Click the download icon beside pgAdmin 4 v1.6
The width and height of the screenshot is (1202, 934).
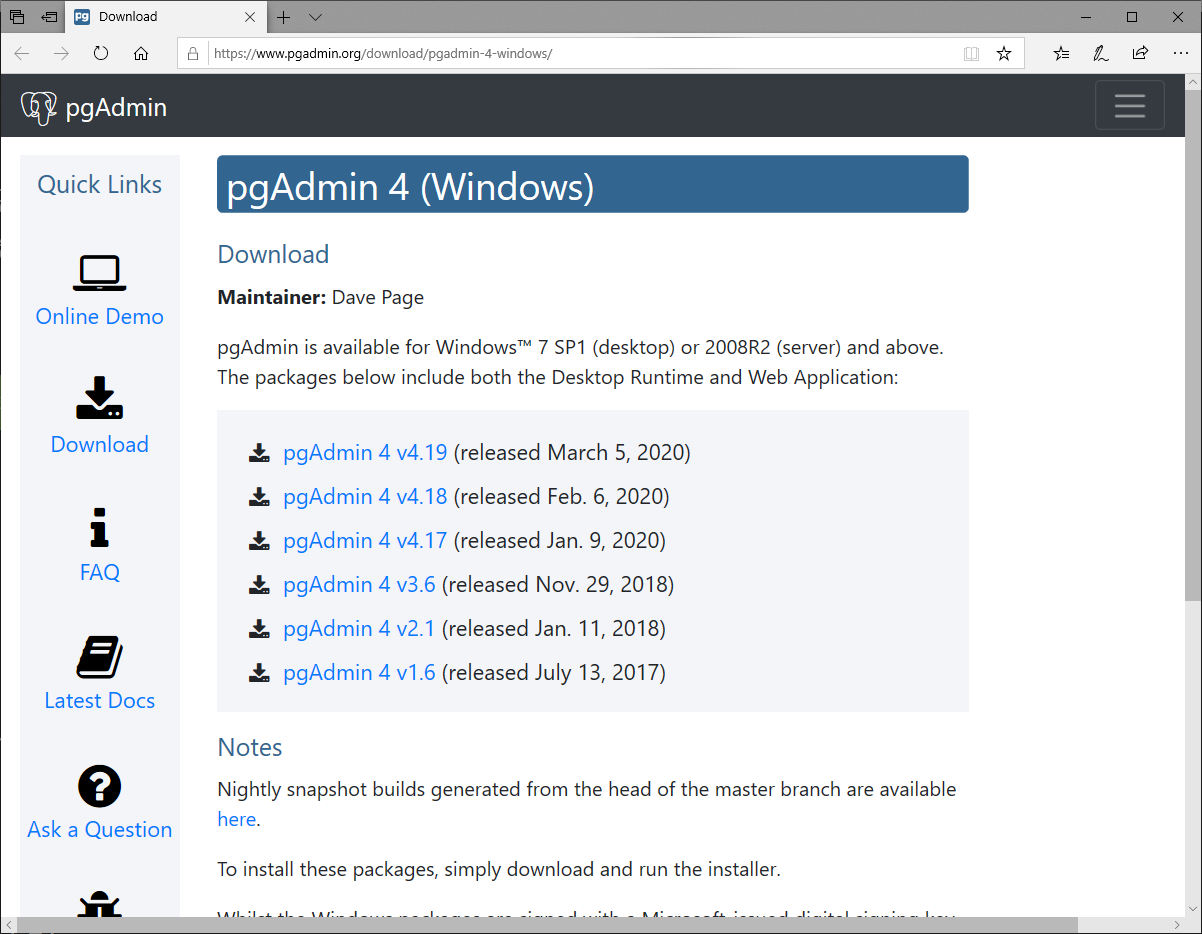pyautogui.click(x=260, y=673)
